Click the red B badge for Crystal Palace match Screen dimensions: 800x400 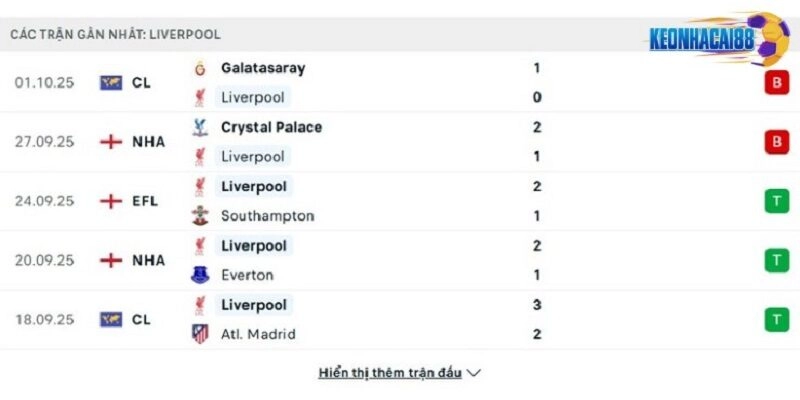click(x=775, y=142)
